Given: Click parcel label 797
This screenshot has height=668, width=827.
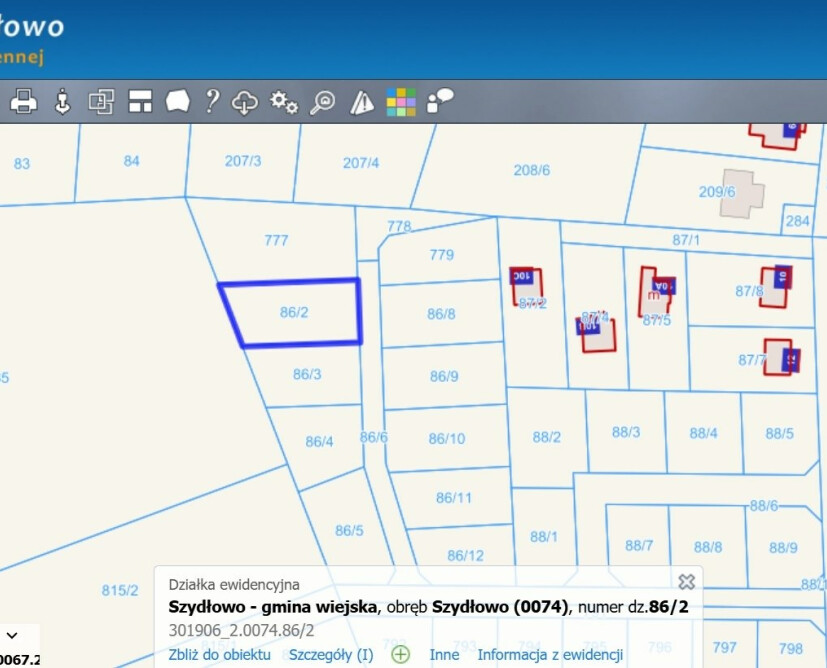Looking at the screenshot, I should [724, 647].
